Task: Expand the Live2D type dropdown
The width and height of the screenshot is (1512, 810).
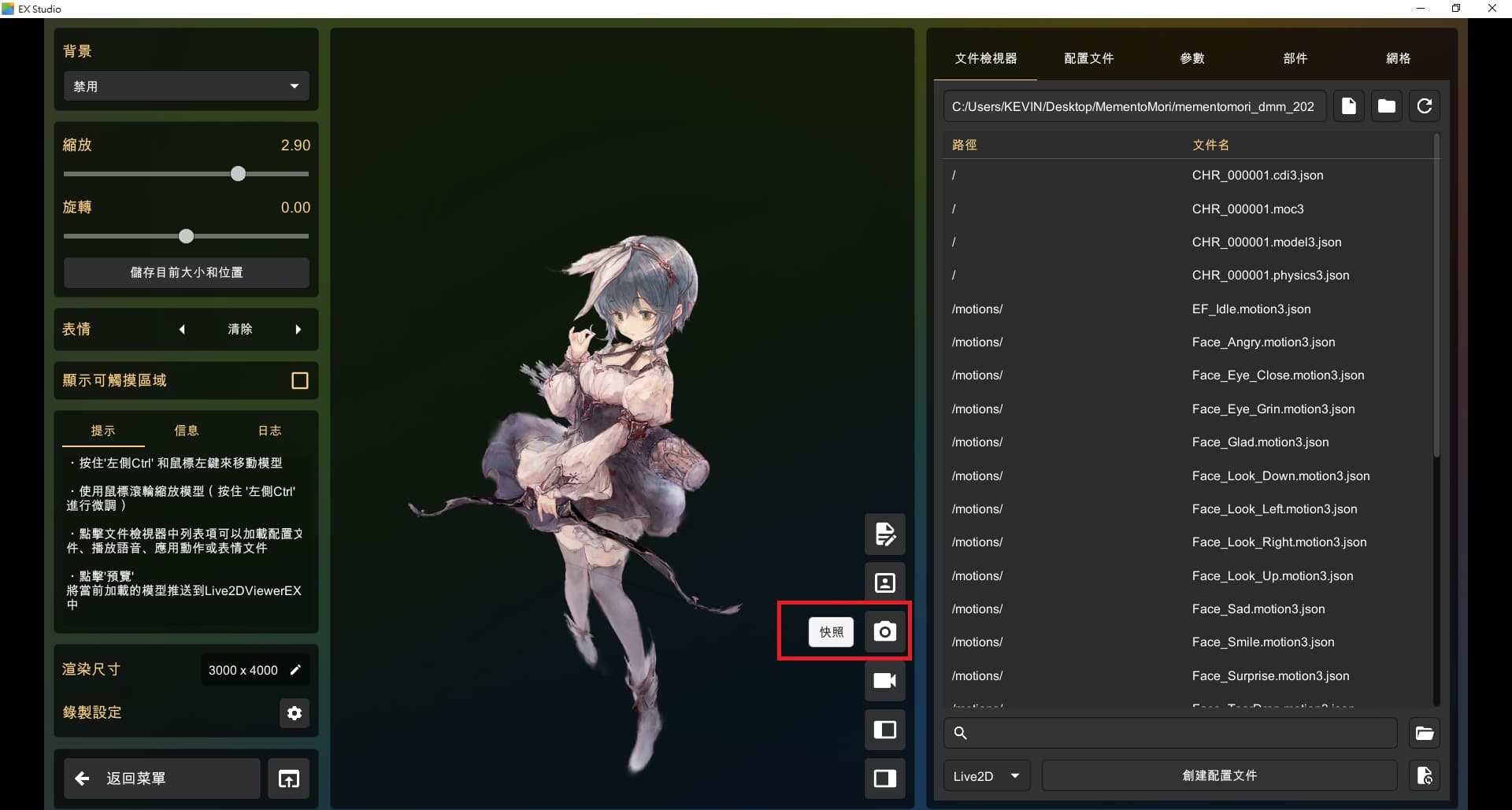Action: [x=986, y=776]
